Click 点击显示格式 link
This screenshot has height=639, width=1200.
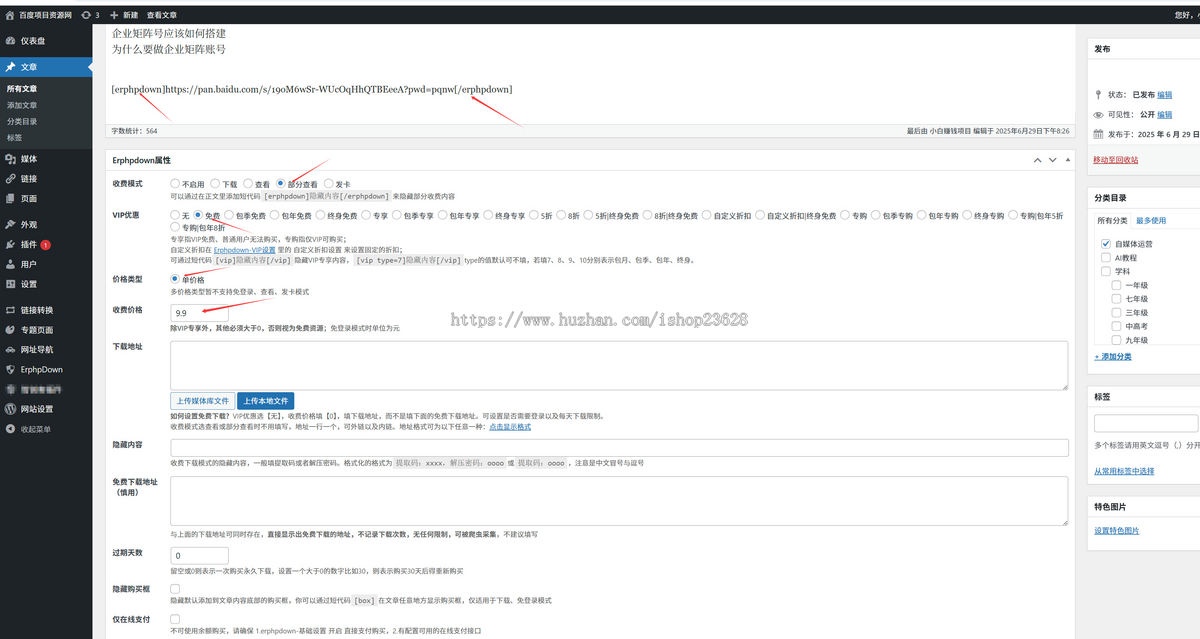point(510,427)
